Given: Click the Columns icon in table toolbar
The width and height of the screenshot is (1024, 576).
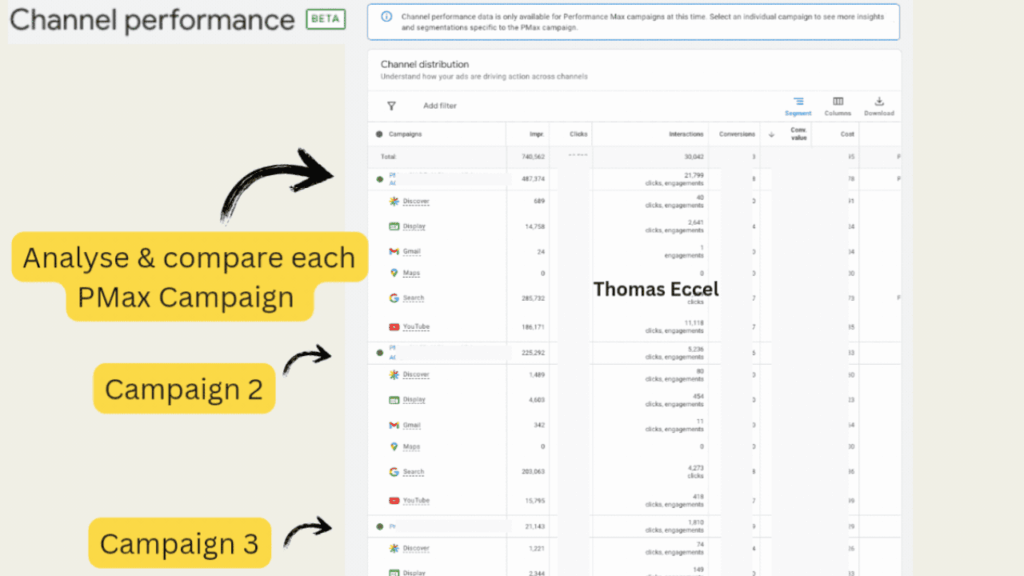Looking at the screenshot, I should tap(838, 101).
